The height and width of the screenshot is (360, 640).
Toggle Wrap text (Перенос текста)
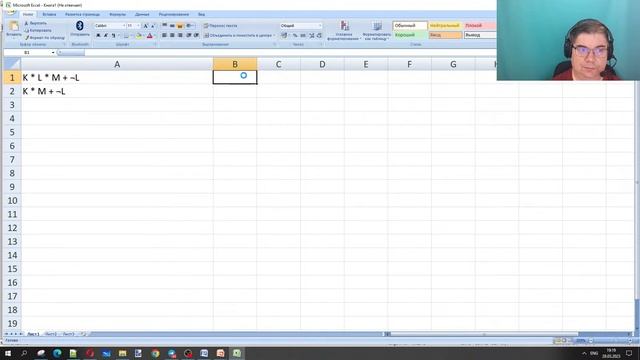click(x=221, y=26)
